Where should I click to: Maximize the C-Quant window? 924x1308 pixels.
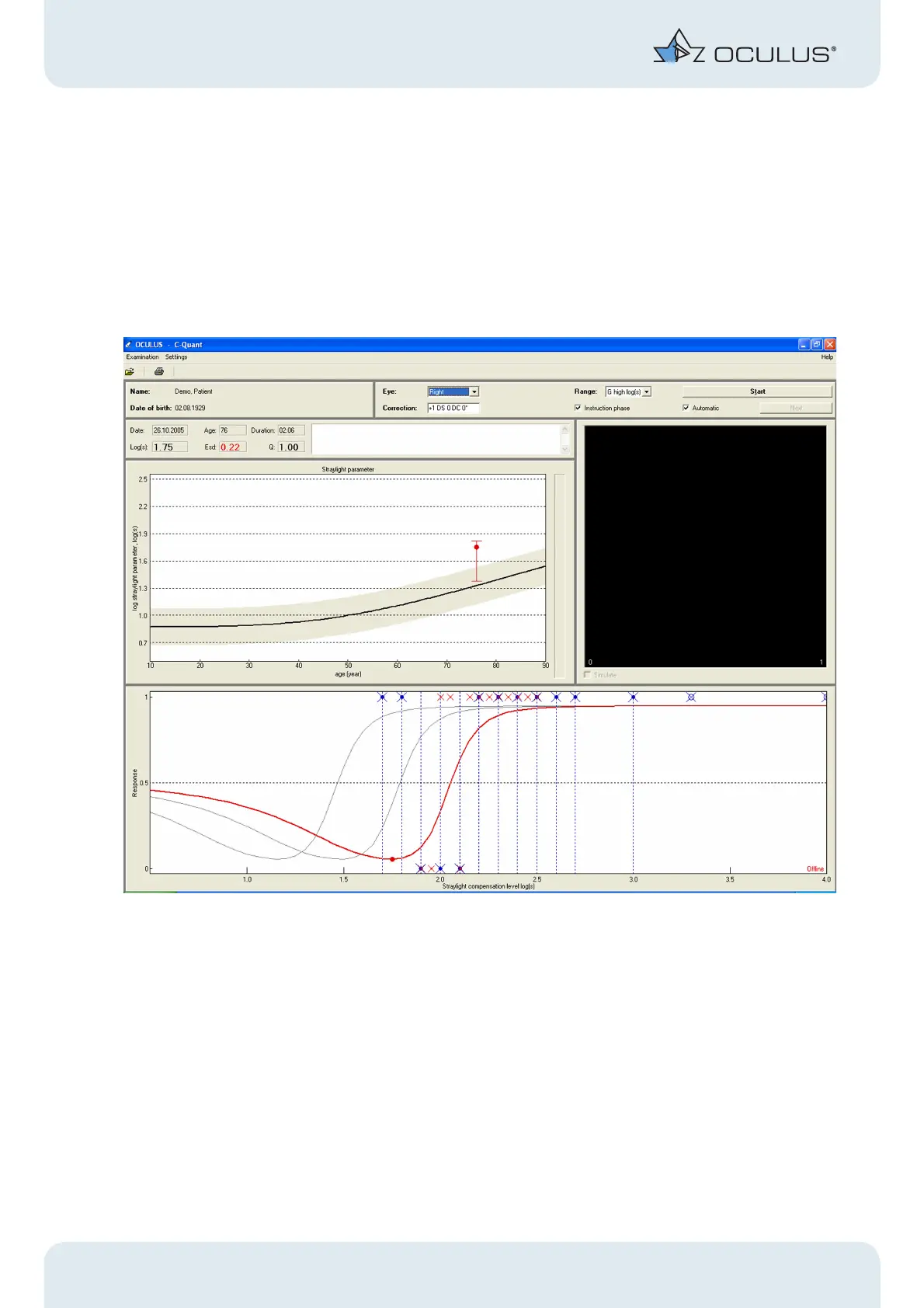[x=817, y=344]
